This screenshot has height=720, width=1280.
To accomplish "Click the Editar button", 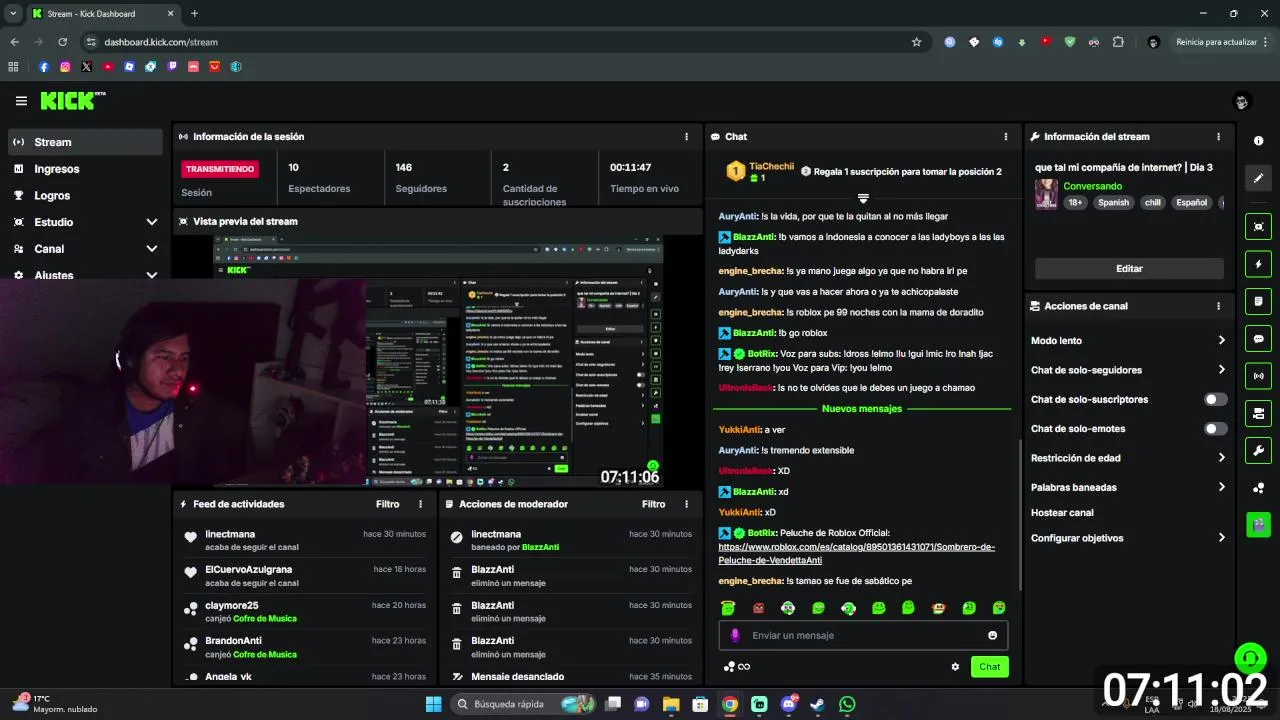I will pyautogui.click(x=1129, y=269).
